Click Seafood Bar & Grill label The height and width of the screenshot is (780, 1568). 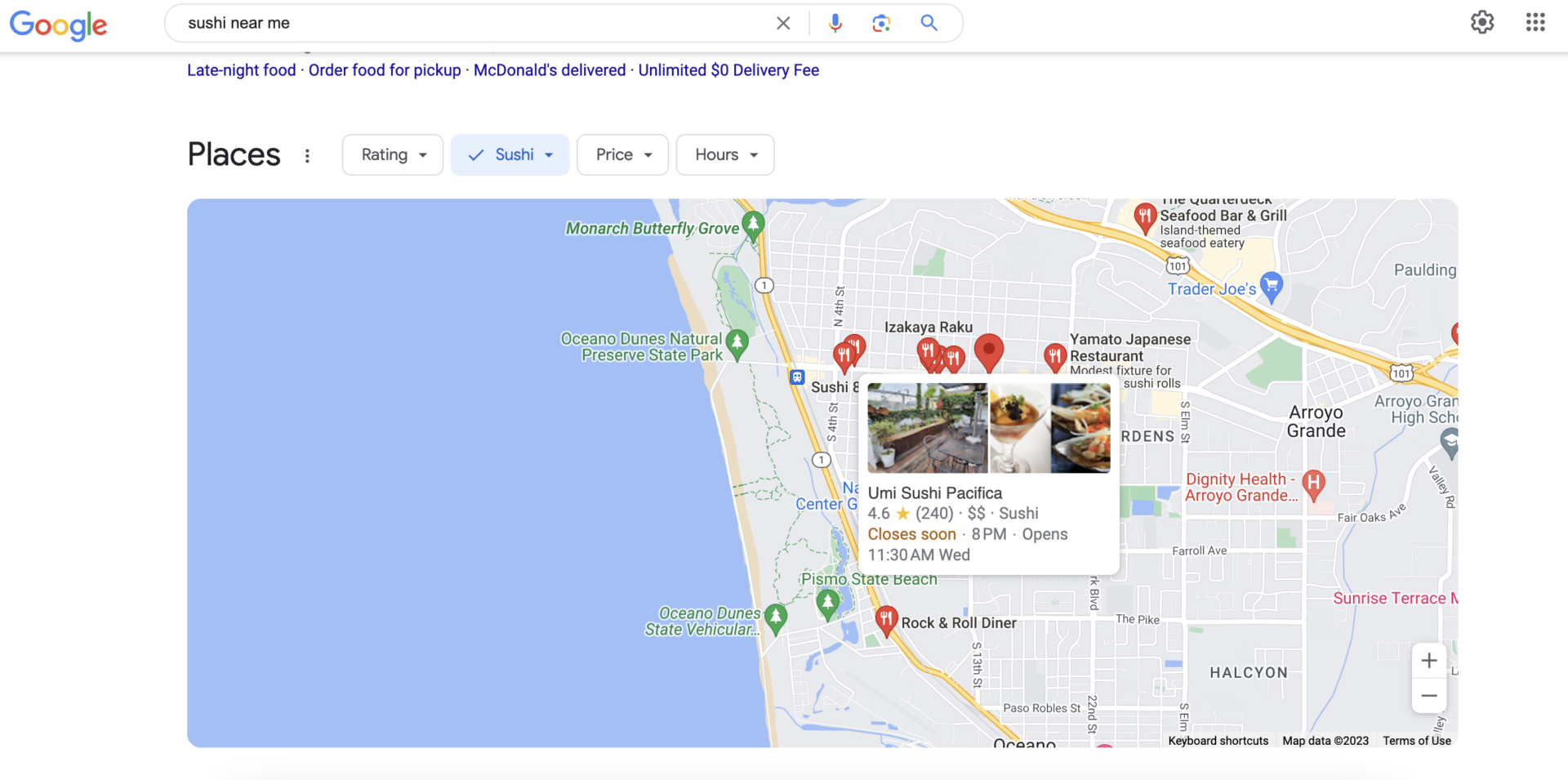click(1223, 216)
